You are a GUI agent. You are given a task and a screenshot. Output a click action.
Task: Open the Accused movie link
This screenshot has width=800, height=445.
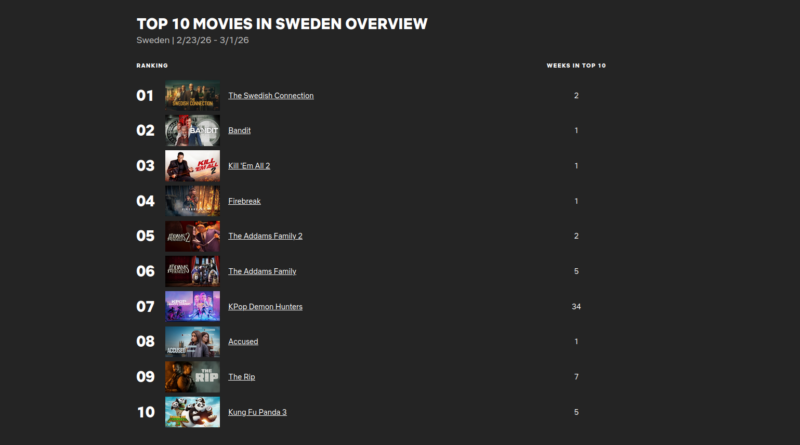[243, 341]
